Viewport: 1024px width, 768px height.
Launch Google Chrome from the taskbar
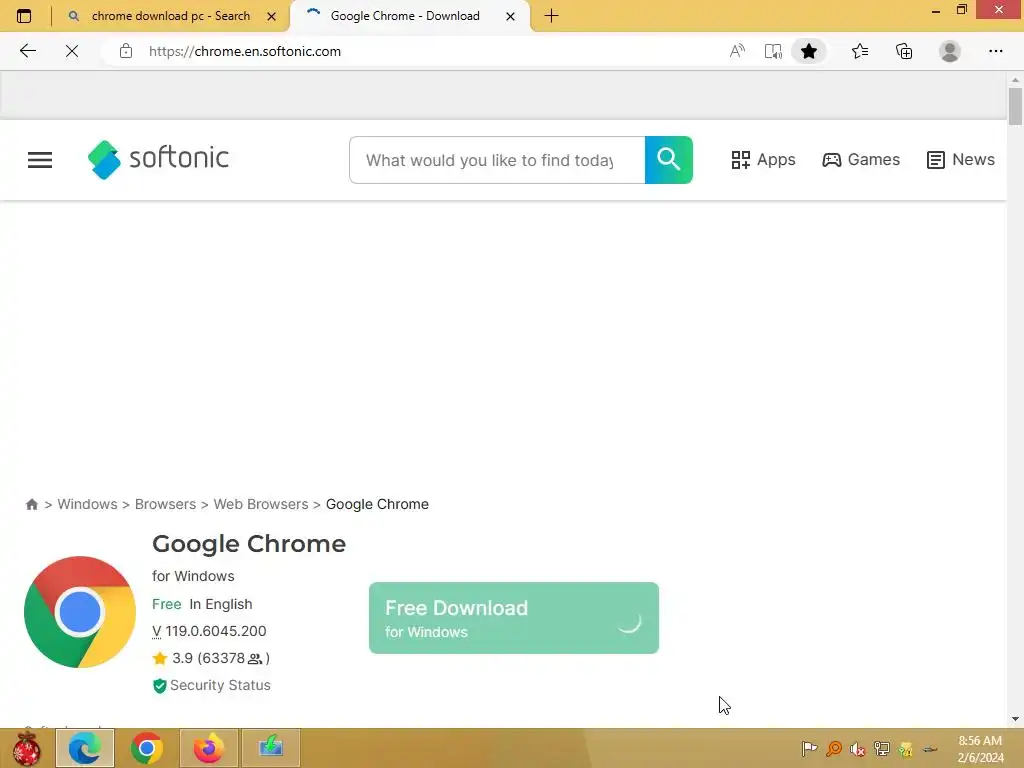pyautogui.click(x=147, y=748)
